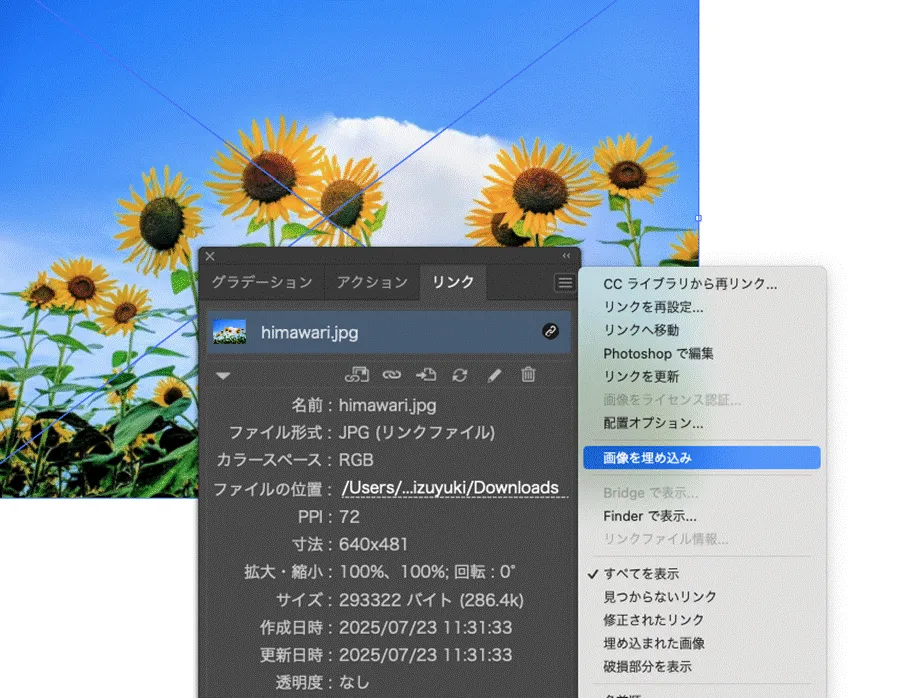Collapse the panel with the double-arrow chevron
This screenshot has height=698, width=903.
click(x=565, y=257)
